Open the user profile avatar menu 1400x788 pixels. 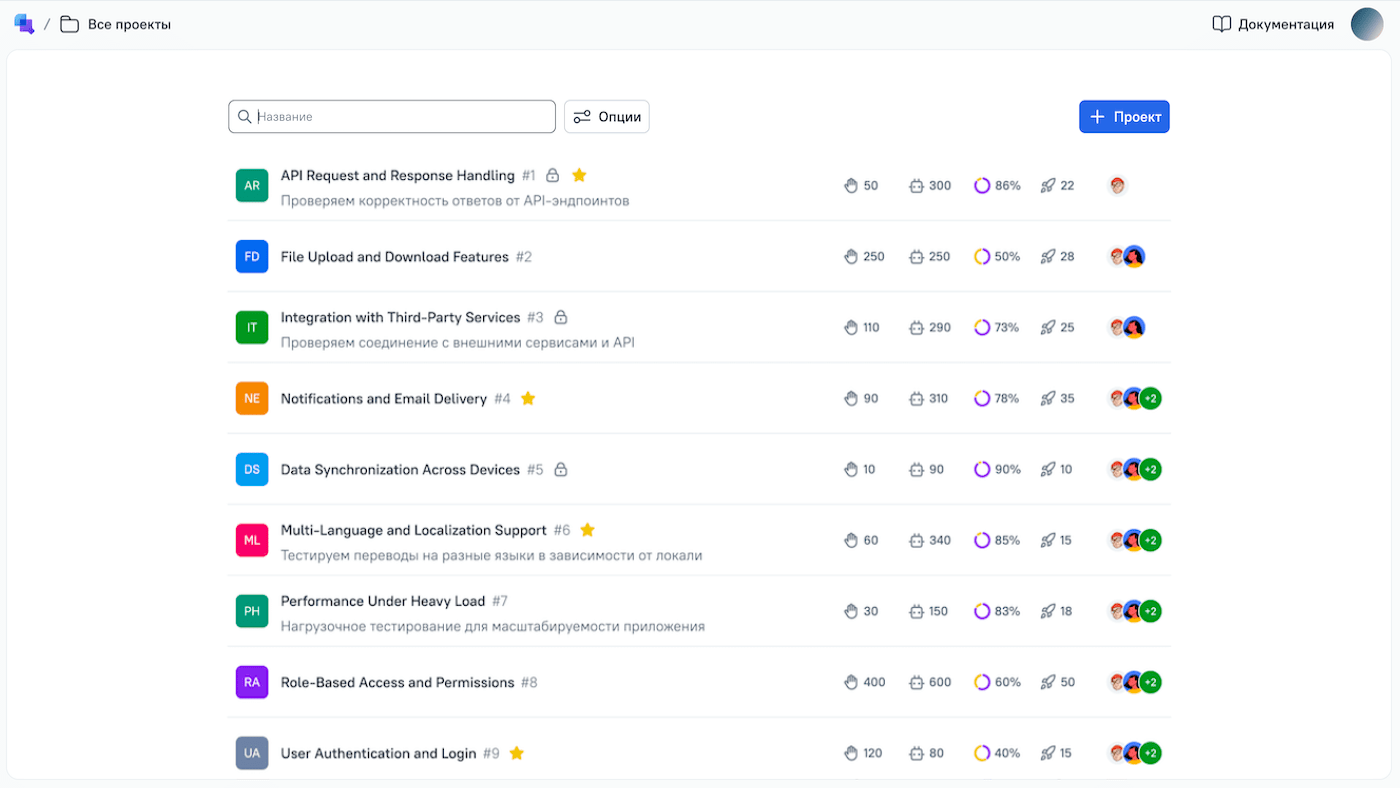[1367, 24]
